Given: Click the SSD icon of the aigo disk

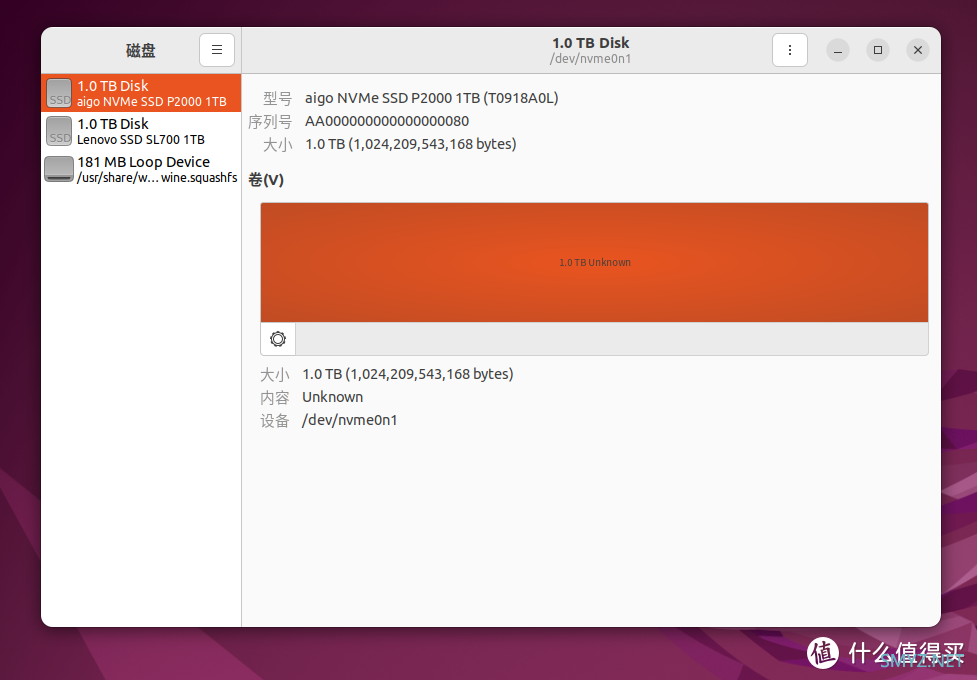Looking at the screenshot, I should 59,93.
